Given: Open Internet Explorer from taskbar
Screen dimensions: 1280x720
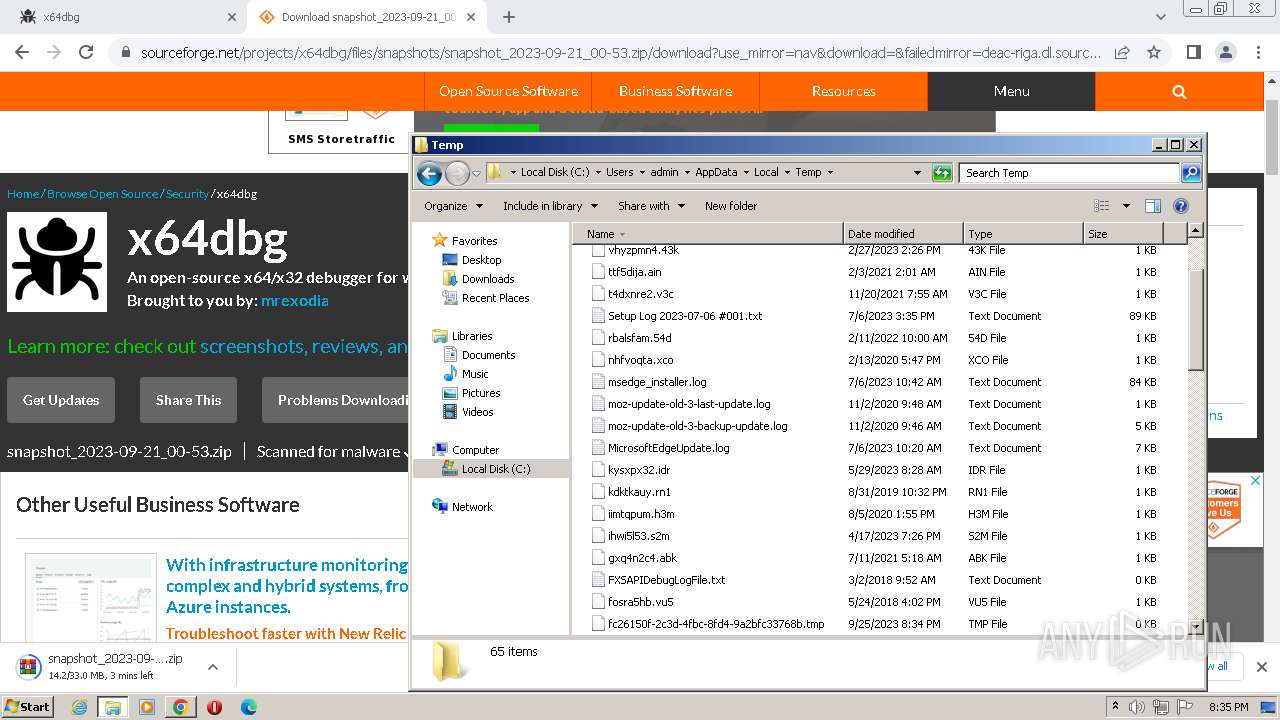Looking at the screenshot, I should tap(79, 707).
